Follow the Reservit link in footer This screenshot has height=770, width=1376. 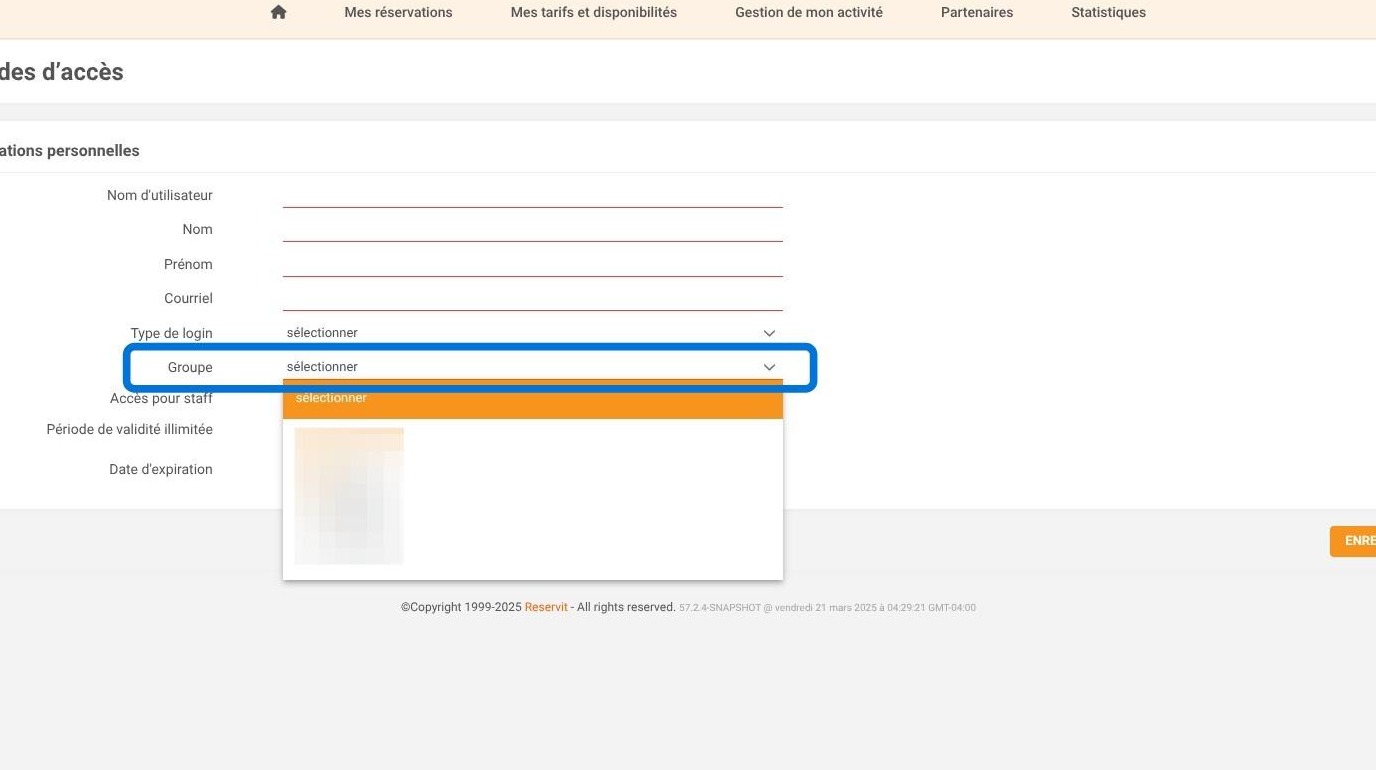pos(546,607)
